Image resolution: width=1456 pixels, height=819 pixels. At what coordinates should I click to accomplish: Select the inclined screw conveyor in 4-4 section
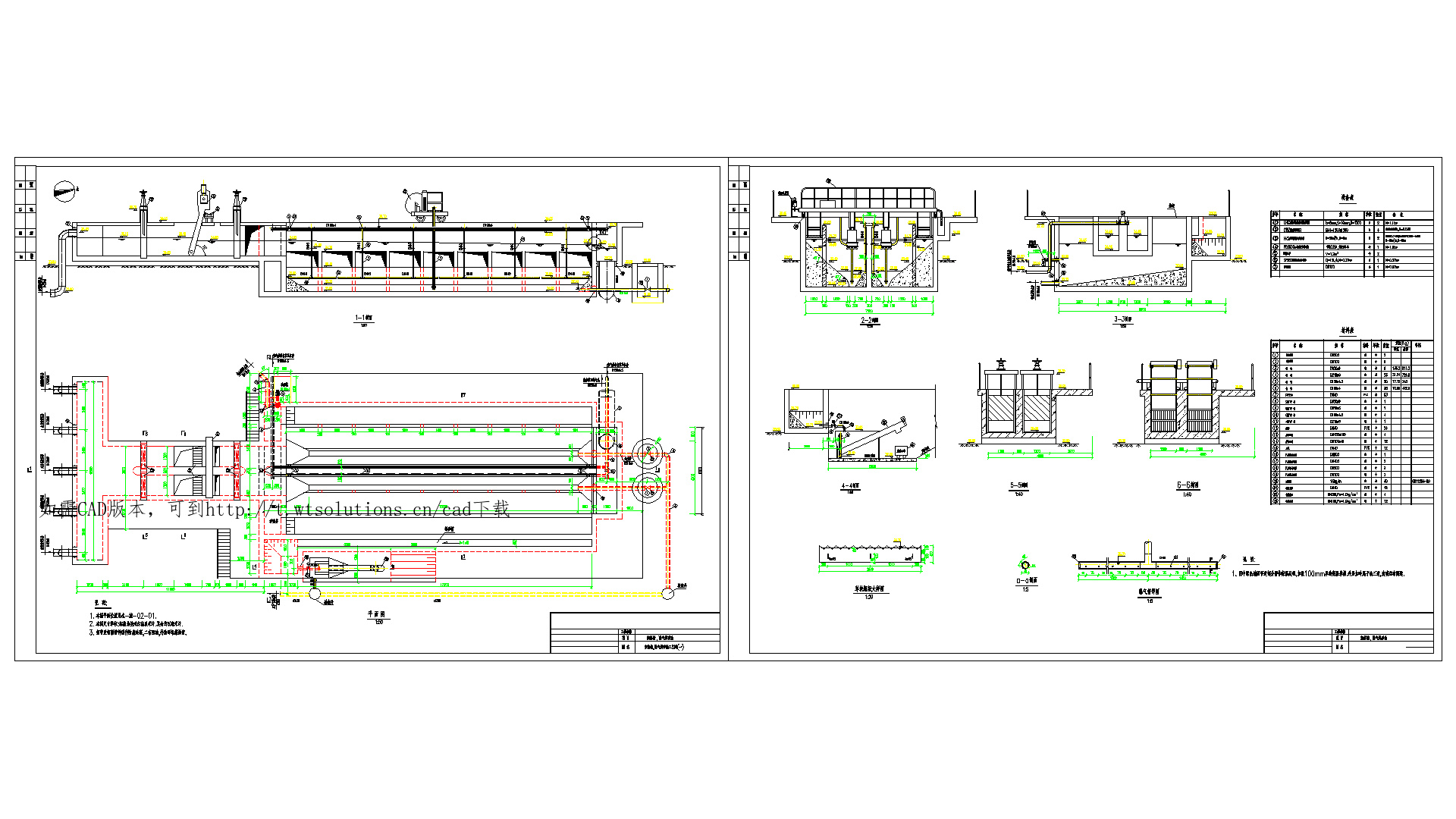pyautogui.click(x=872, y=436)
